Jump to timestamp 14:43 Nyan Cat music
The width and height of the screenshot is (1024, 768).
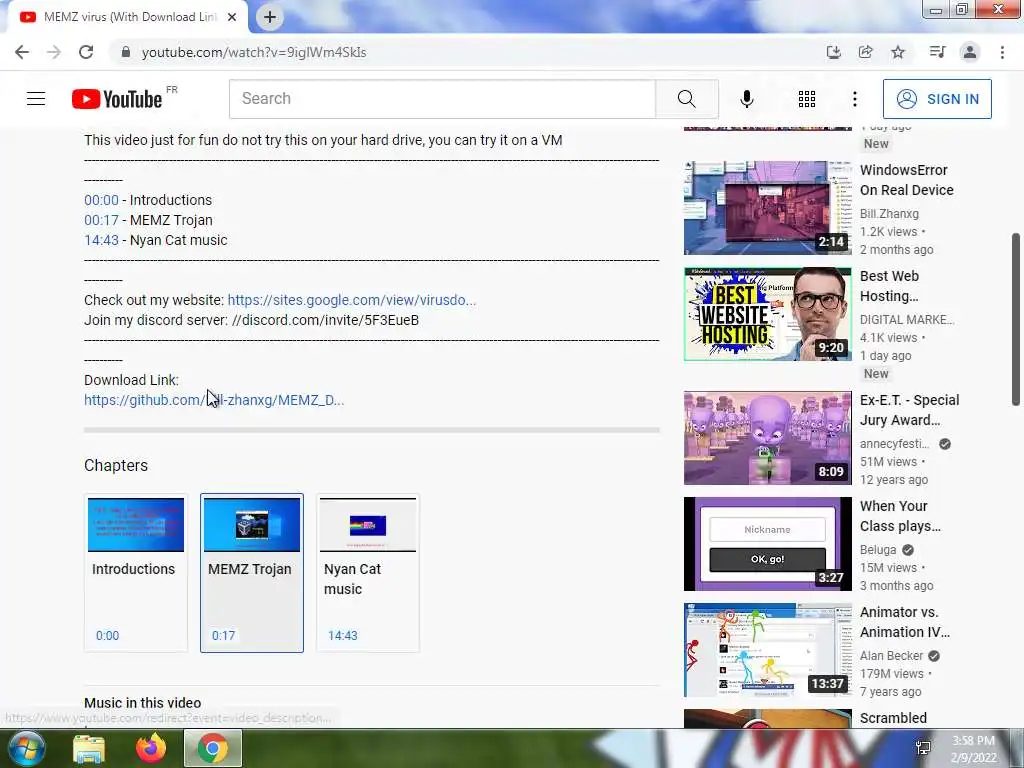point(101,240)
